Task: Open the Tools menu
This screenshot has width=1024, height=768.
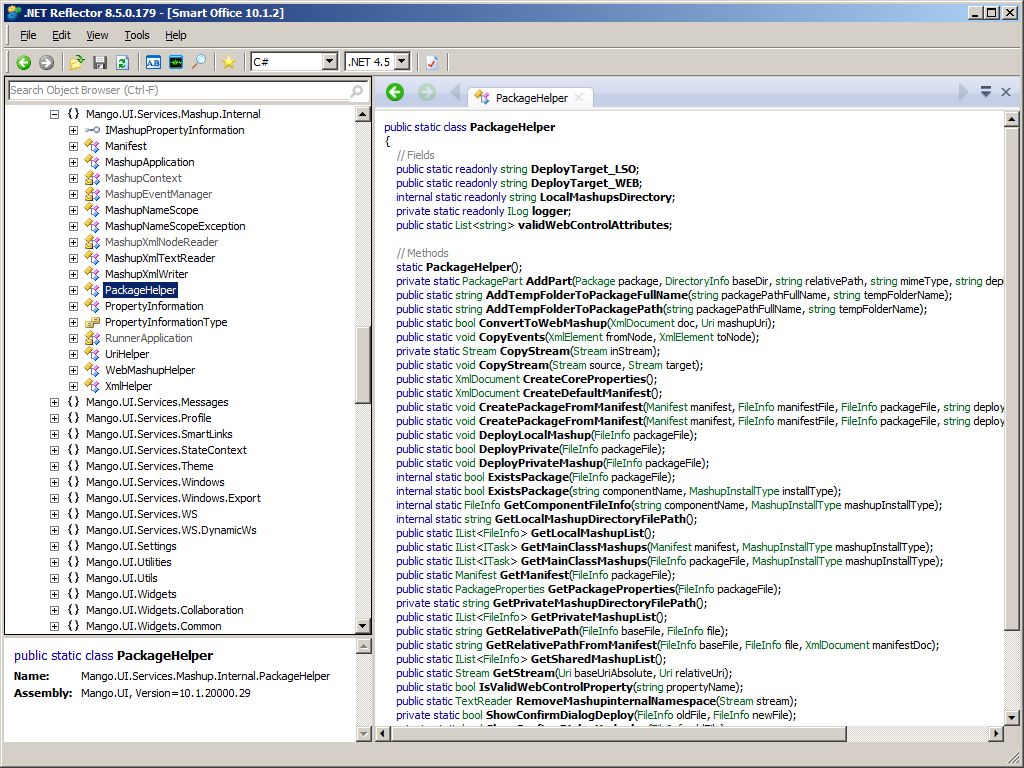Action: pyautogui.click(x=137, y=35)
